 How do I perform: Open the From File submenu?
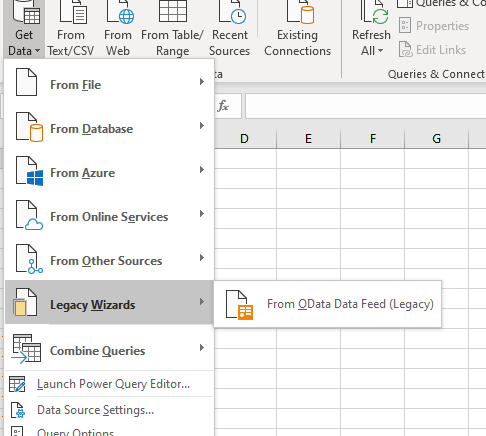(109, 82)
